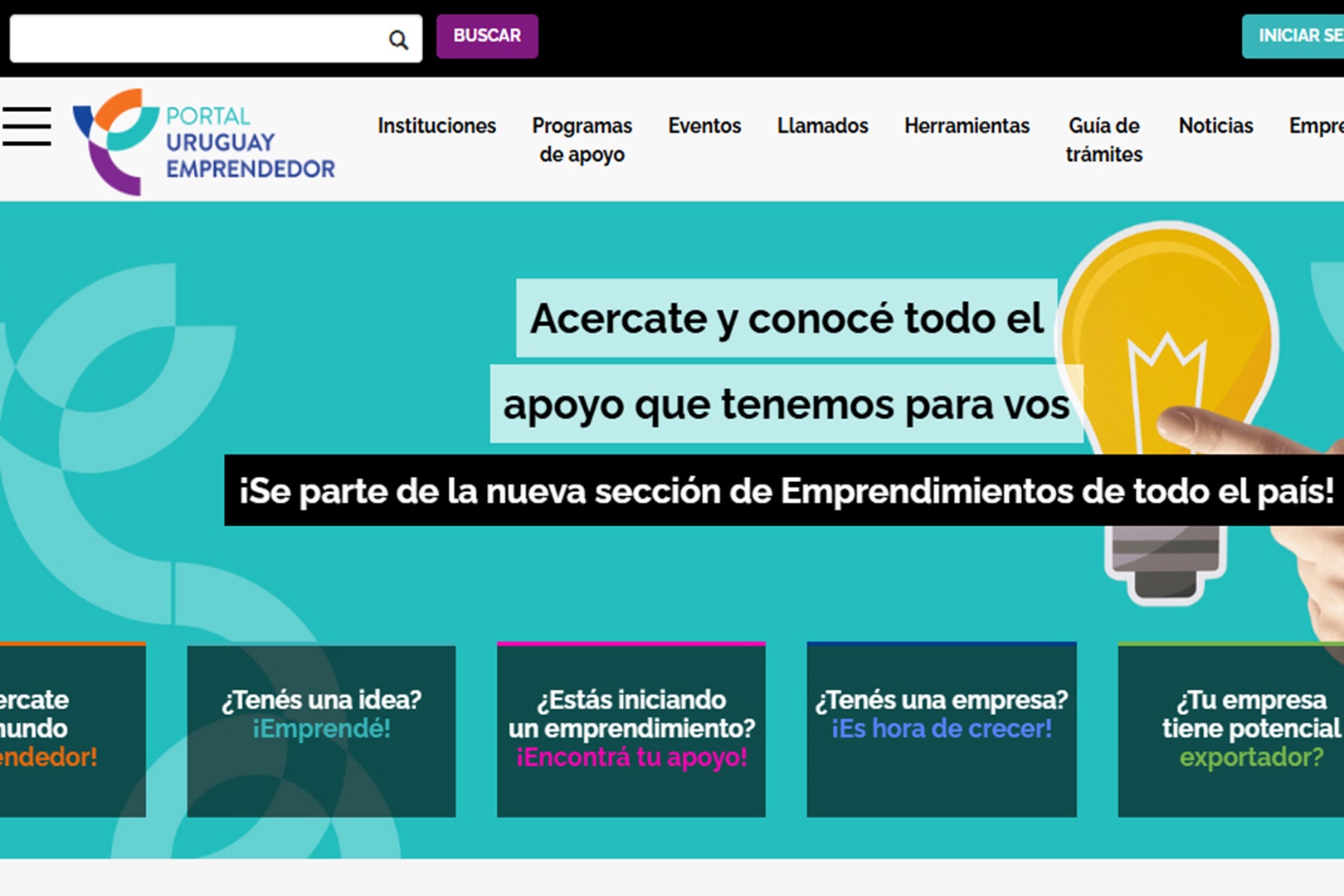Open the Eventos section
Screen dimensions: 1344x896
[704, 125]
